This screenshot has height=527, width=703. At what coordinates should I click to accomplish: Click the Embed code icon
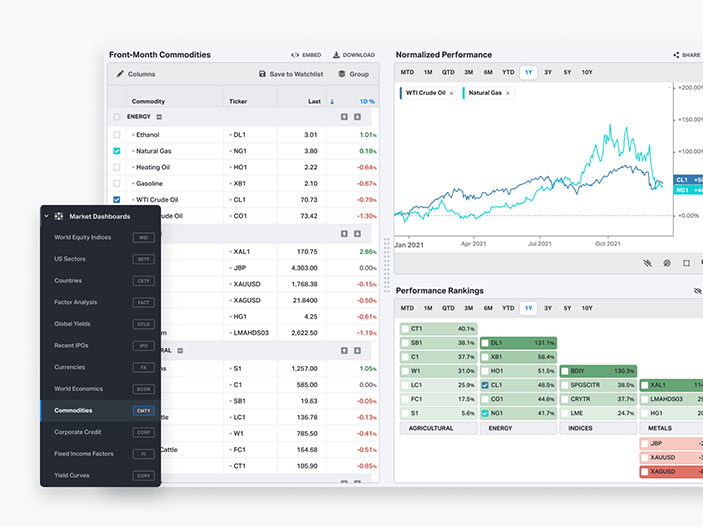pyautogui.click(x=295, y=55)
